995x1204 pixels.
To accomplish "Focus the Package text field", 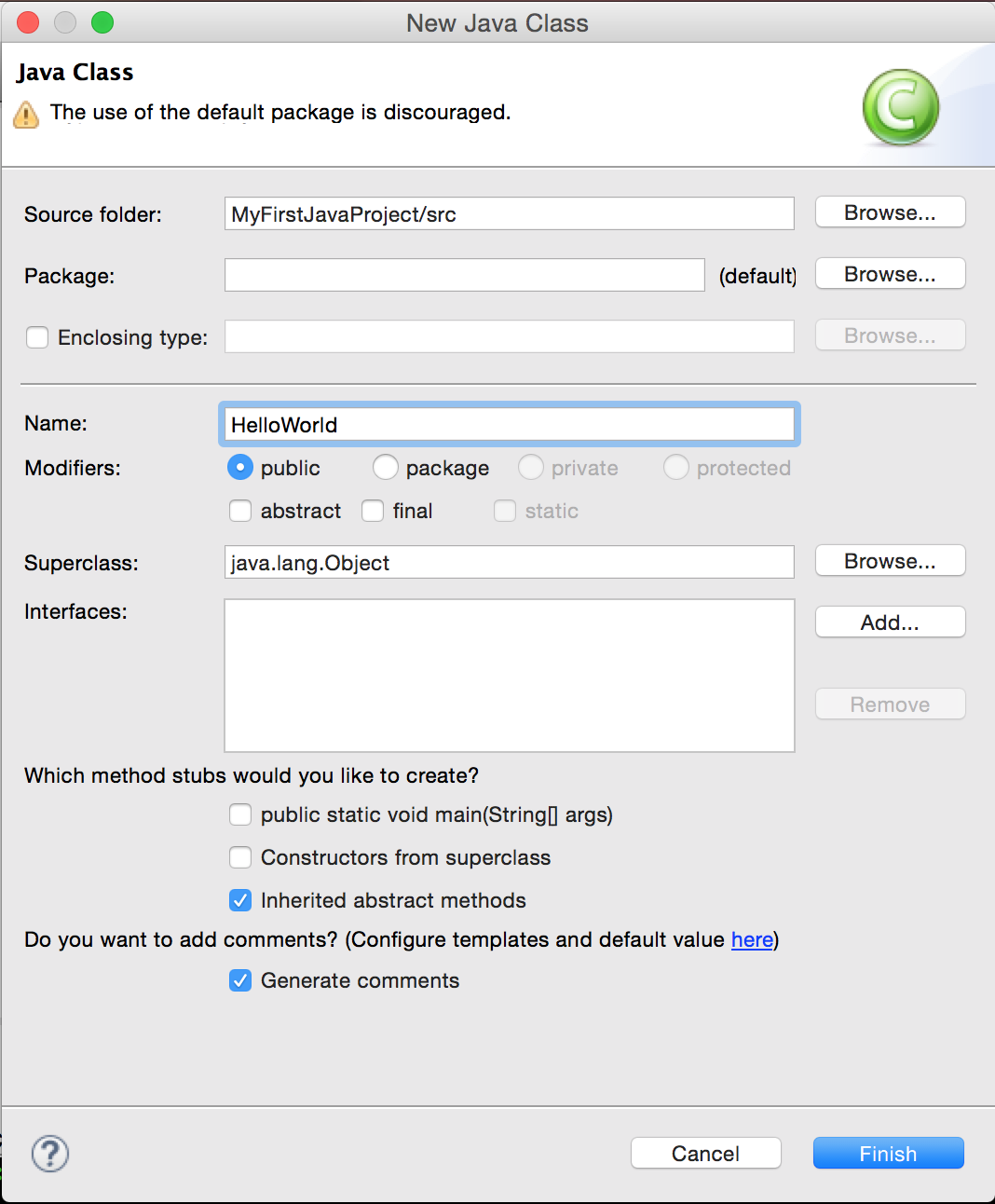I will (465, 275).
